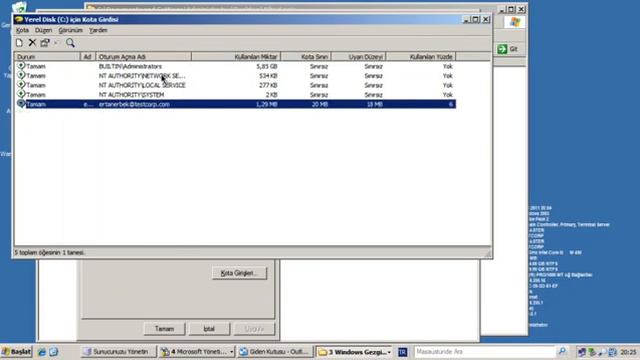Click the Find magnifier toolbar icon
Viewport: 640px width, 360px height.
70,43
